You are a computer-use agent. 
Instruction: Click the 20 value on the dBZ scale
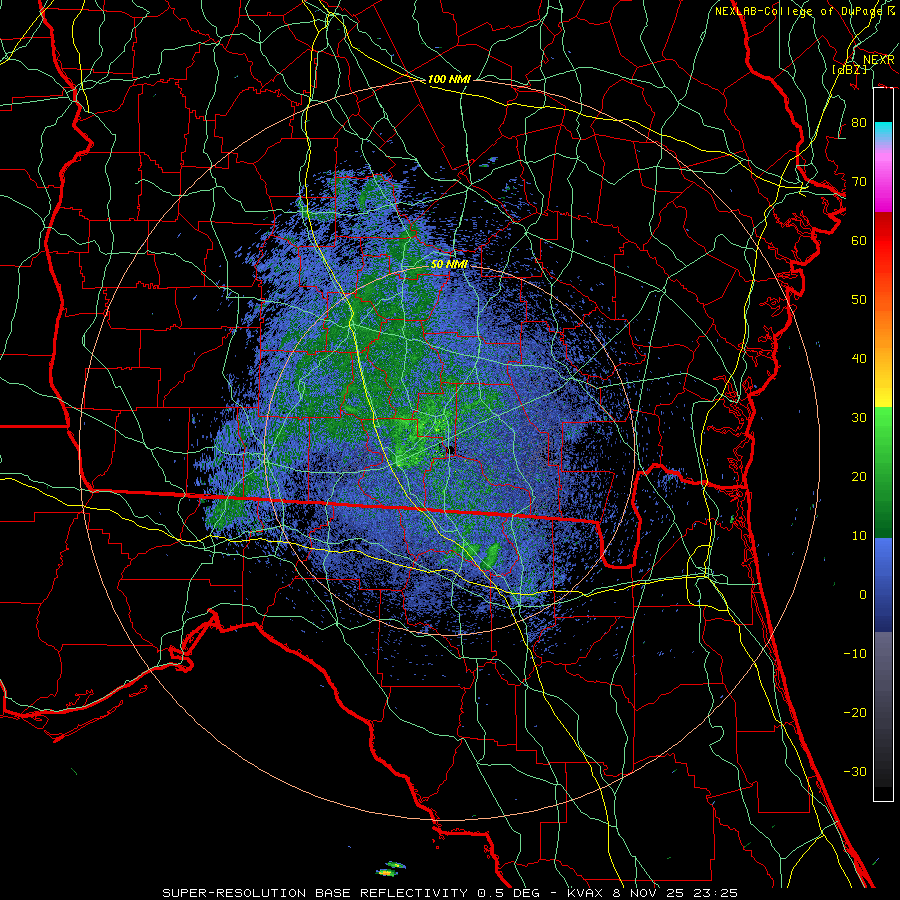pos(859,476)
